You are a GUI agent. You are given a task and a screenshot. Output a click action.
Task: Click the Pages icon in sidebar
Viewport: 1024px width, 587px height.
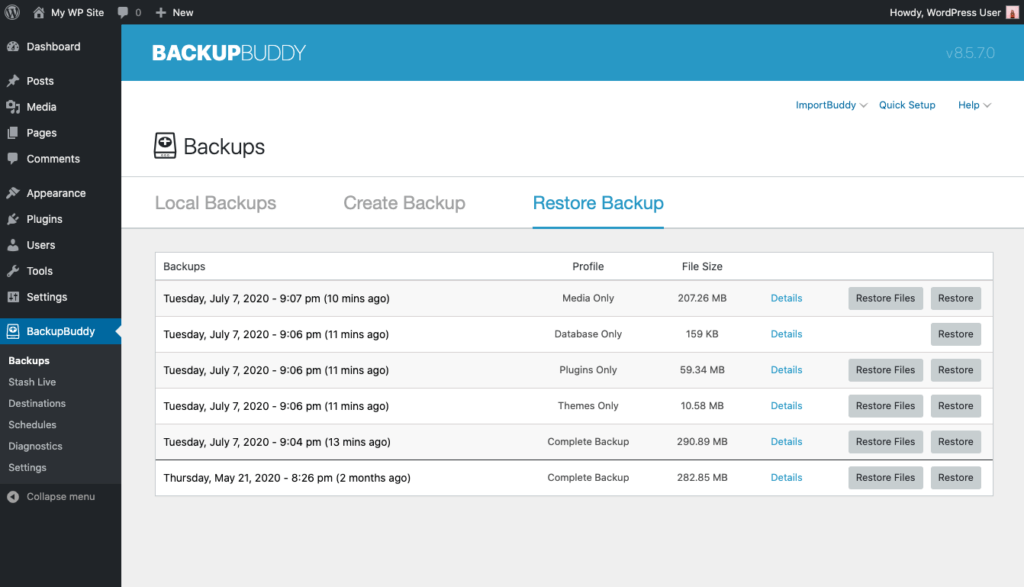click(x=13, y=133)
